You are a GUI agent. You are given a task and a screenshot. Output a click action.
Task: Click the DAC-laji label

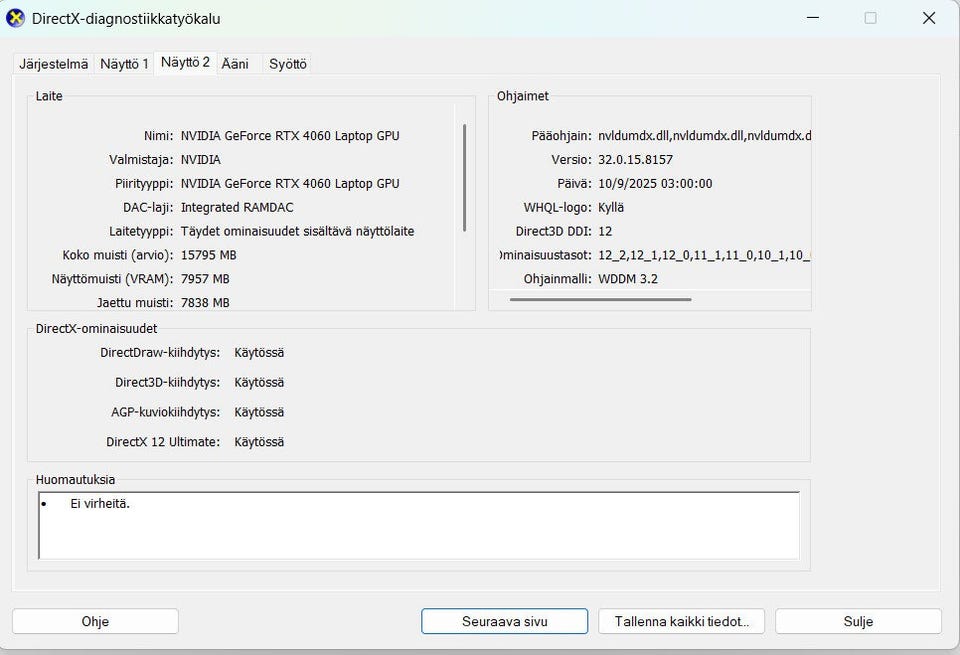tap(148, 208)
